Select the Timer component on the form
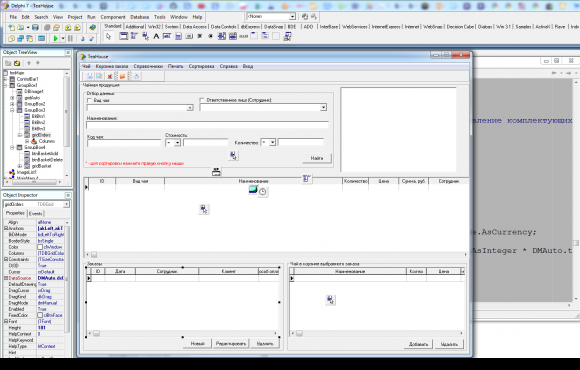This screenshot has width=580, height=370. click(263, 192)
